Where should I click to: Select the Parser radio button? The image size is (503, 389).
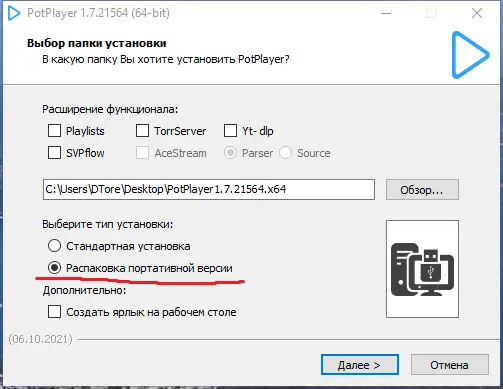click(x=230, y=153)
